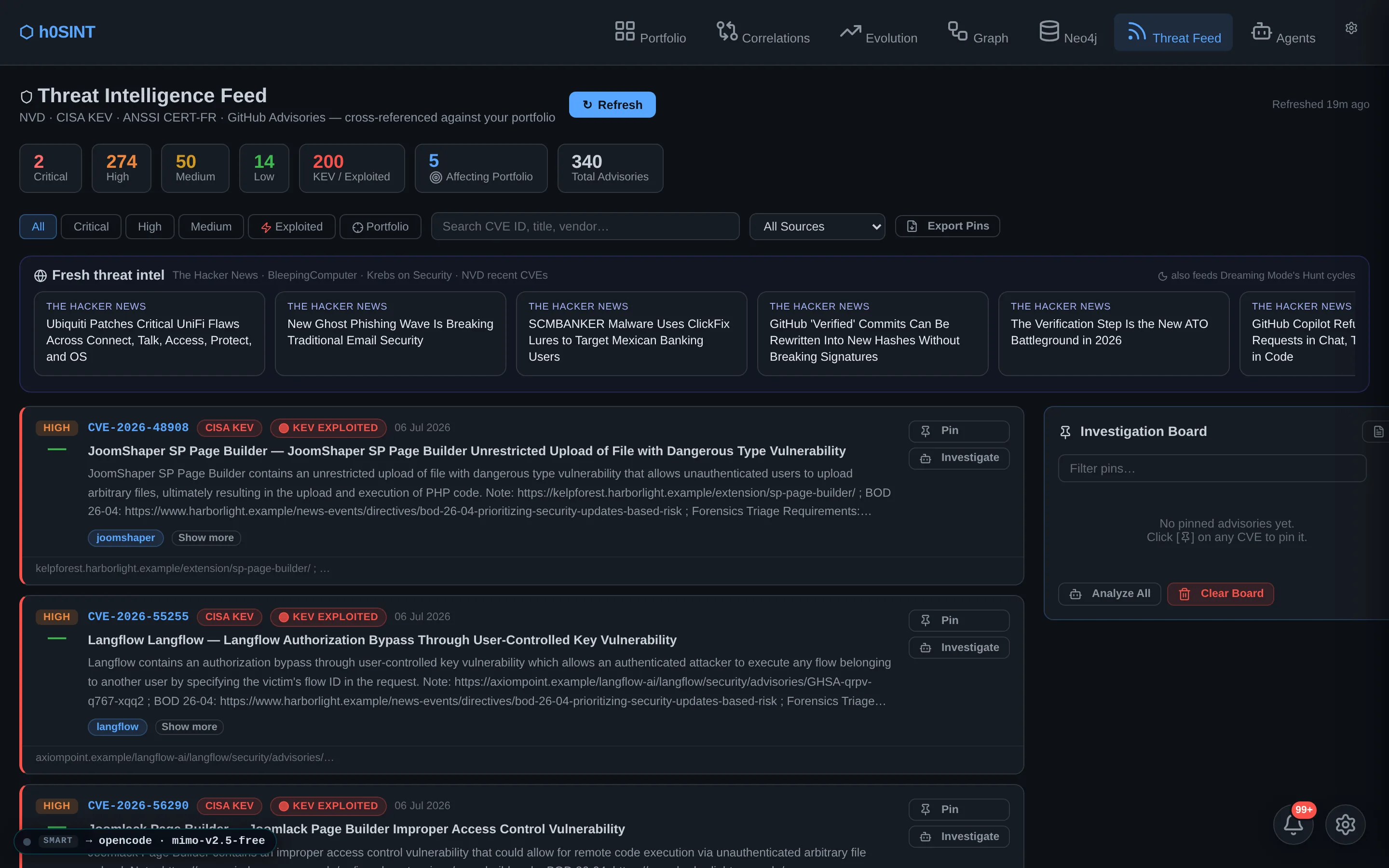Screen dimensions: 1389x868
Task: Enable the All severity filter
Action: [x=38, y=227]
